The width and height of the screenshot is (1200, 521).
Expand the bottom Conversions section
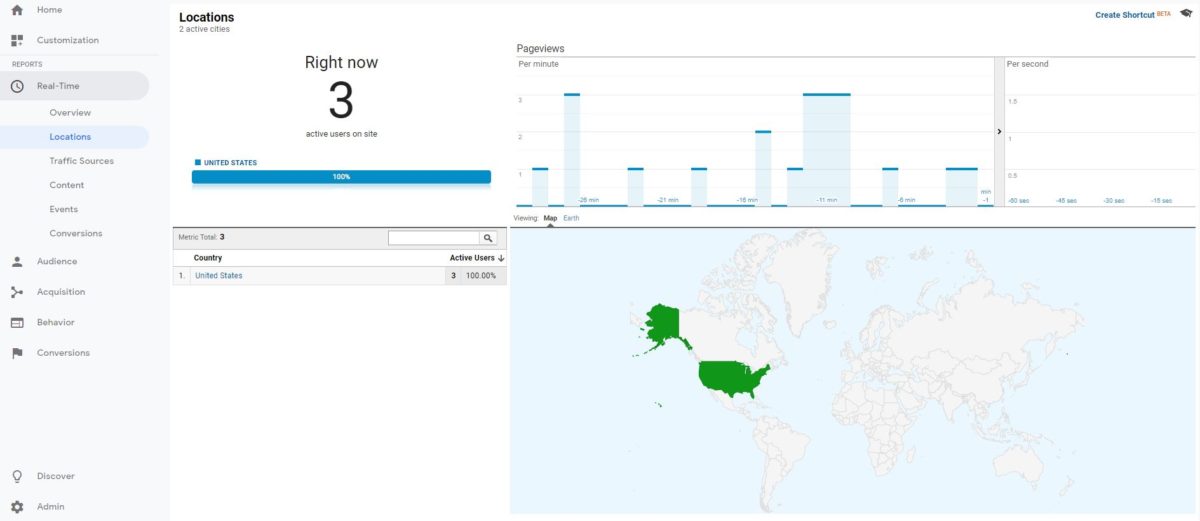(x=63, y=353)
